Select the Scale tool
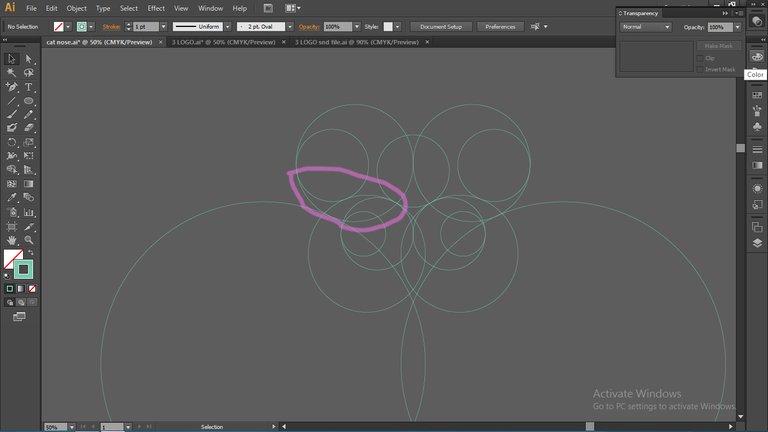 pyautogui.click(x=28, y=142)
